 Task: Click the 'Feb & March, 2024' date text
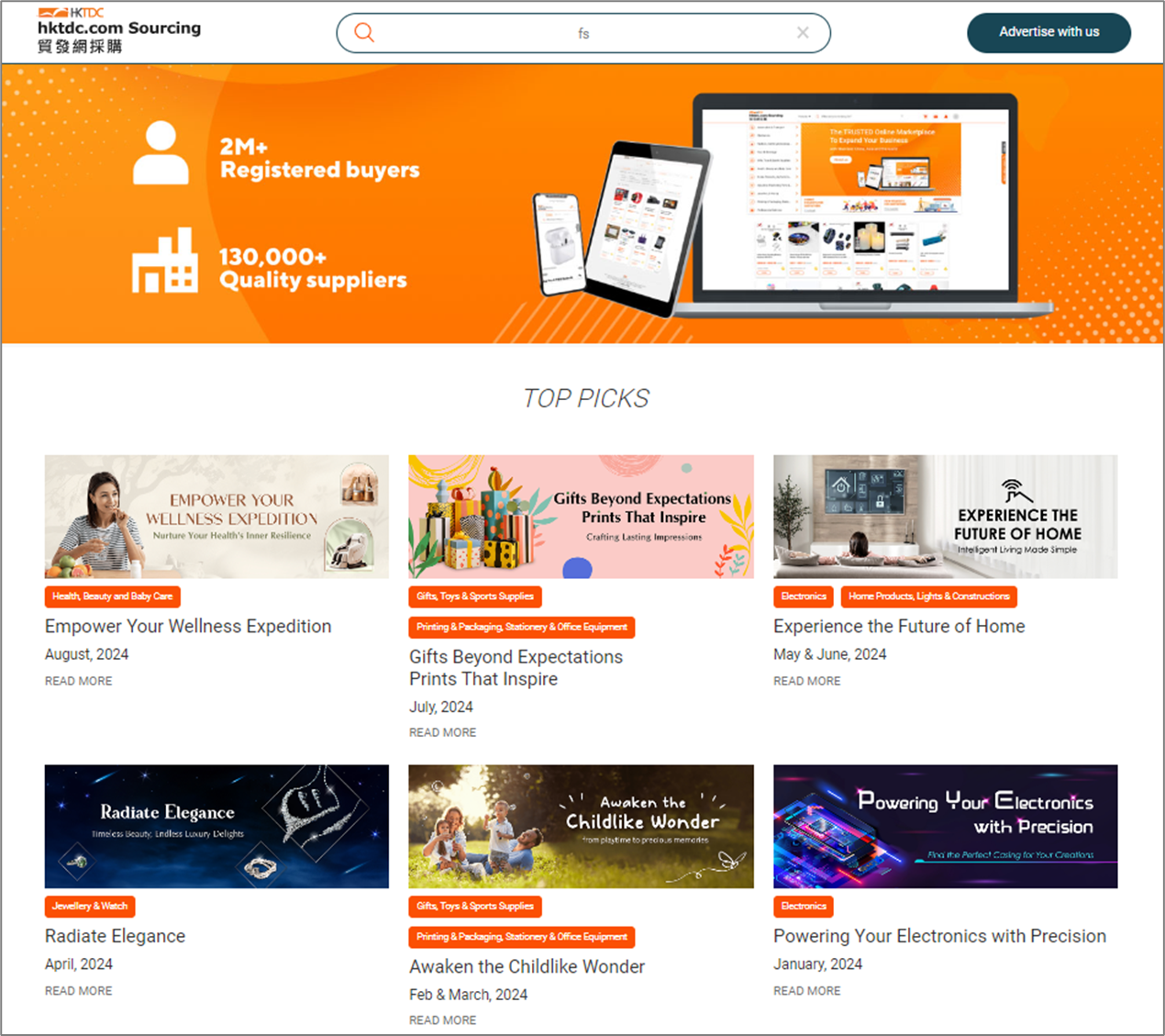coord(469,995)
